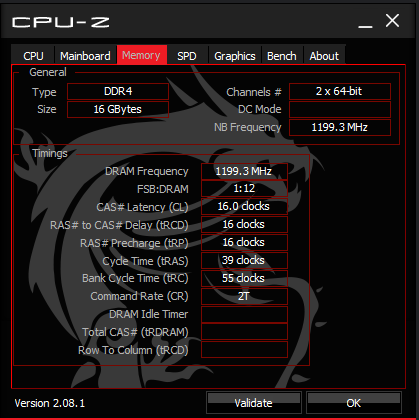Click the Command Rate 2T field
The height and width of the screenshot is (420, 419).
(244, 296)
